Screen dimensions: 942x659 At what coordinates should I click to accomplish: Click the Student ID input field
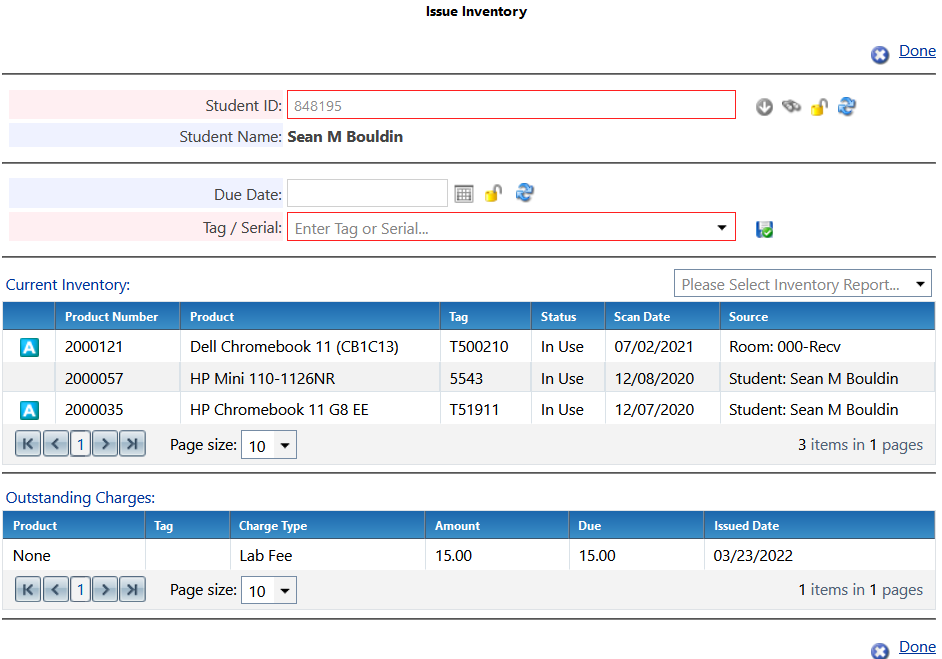(511, 105)
